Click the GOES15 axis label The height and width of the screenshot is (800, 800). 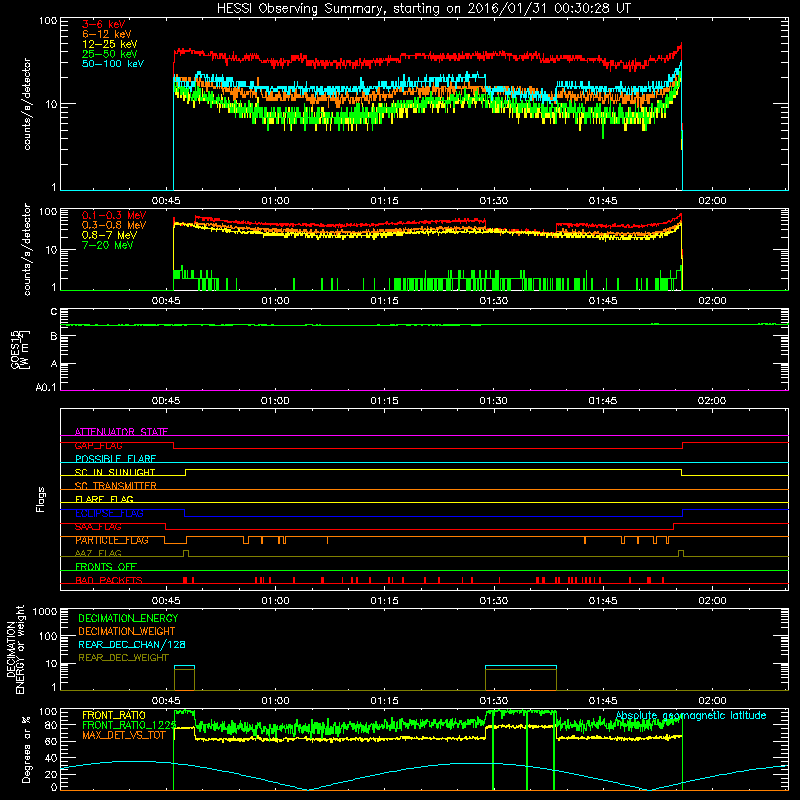point(20,349)
